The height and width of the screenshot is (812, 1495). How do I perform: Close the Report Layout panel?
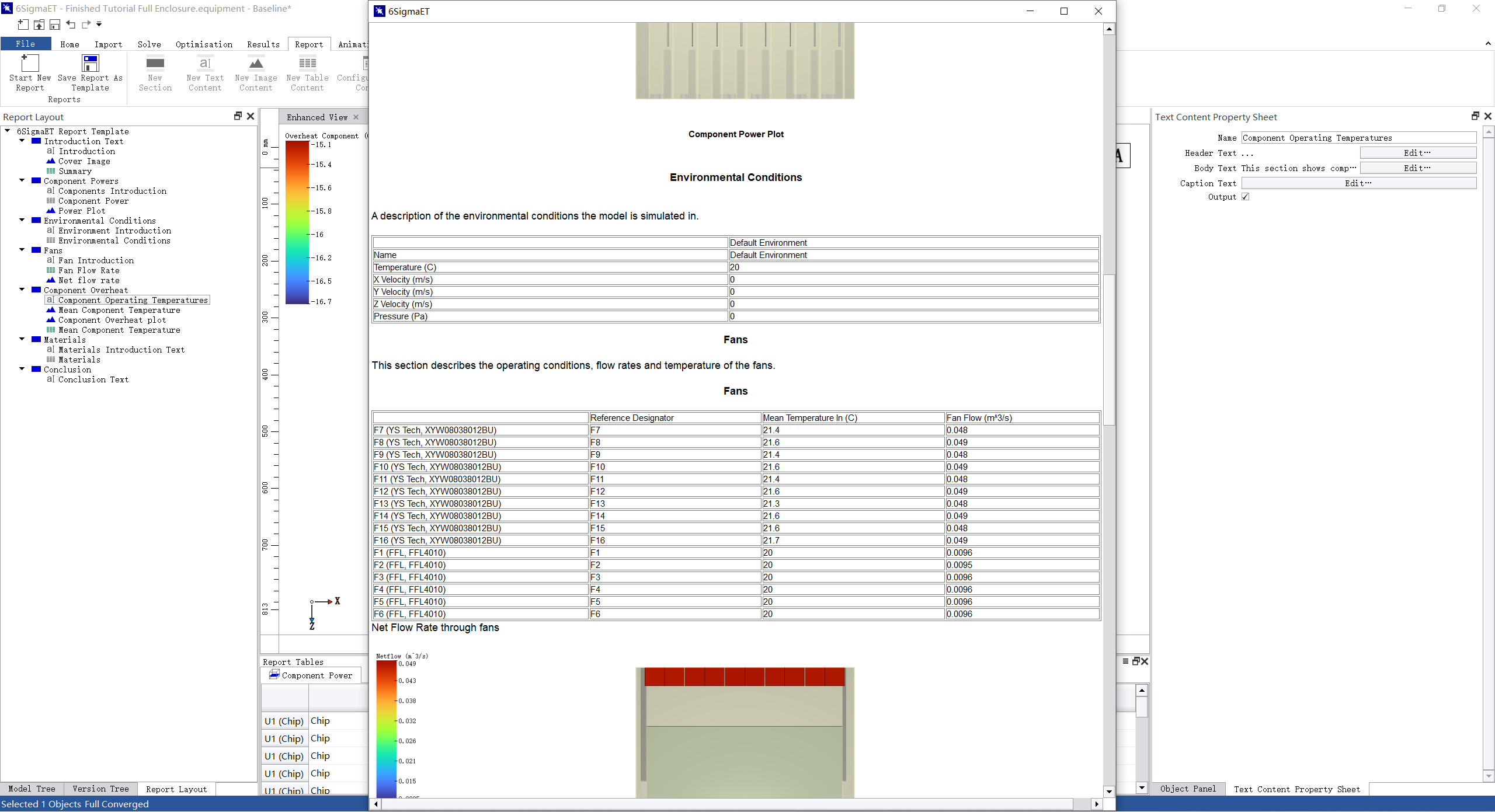(251, 116)
